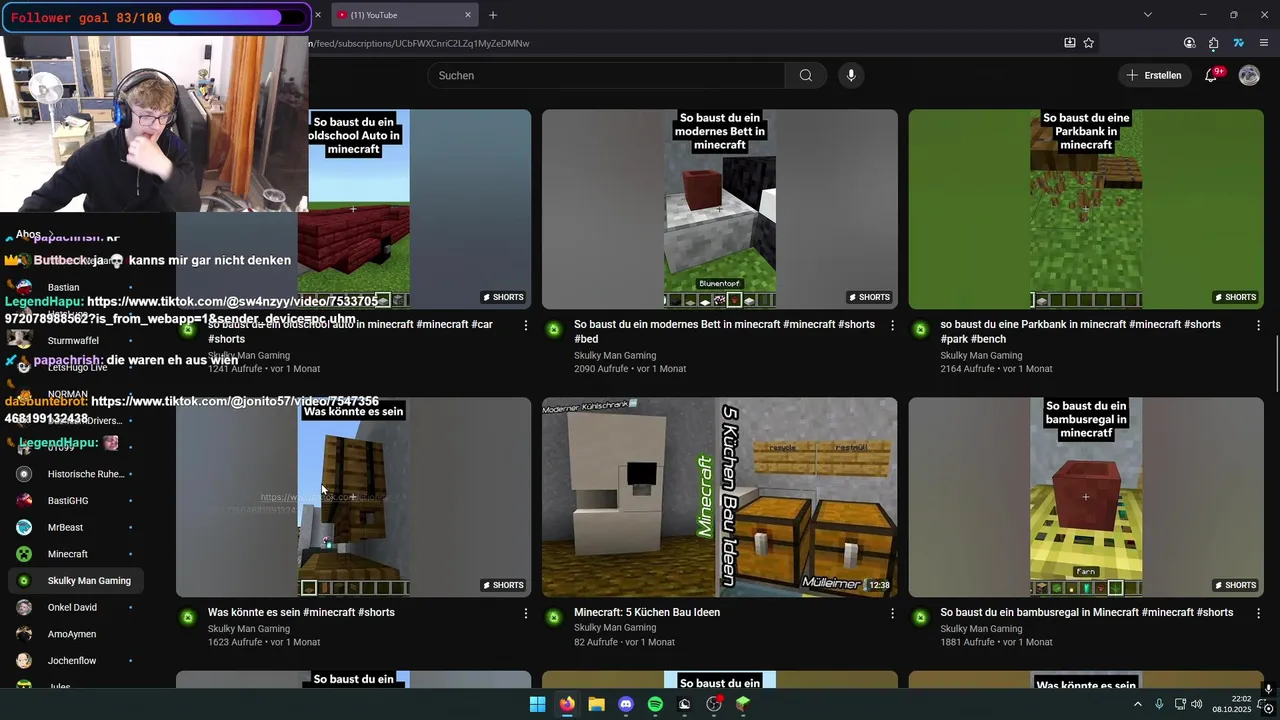Open File Explorer from the taskbar

coord(596,704)
